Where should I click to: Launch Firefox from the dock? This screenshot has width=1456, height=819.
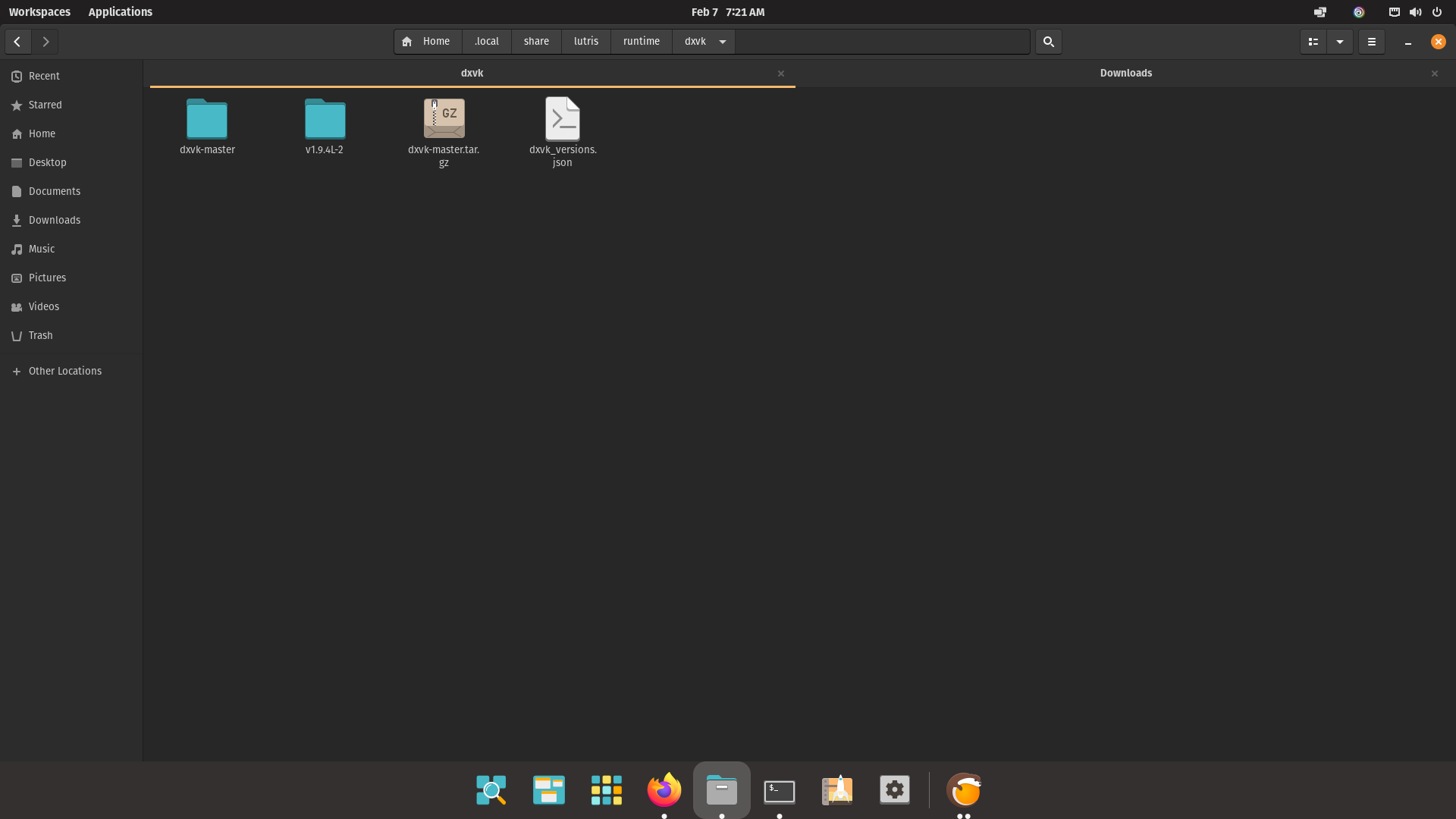tap(664, 790)
